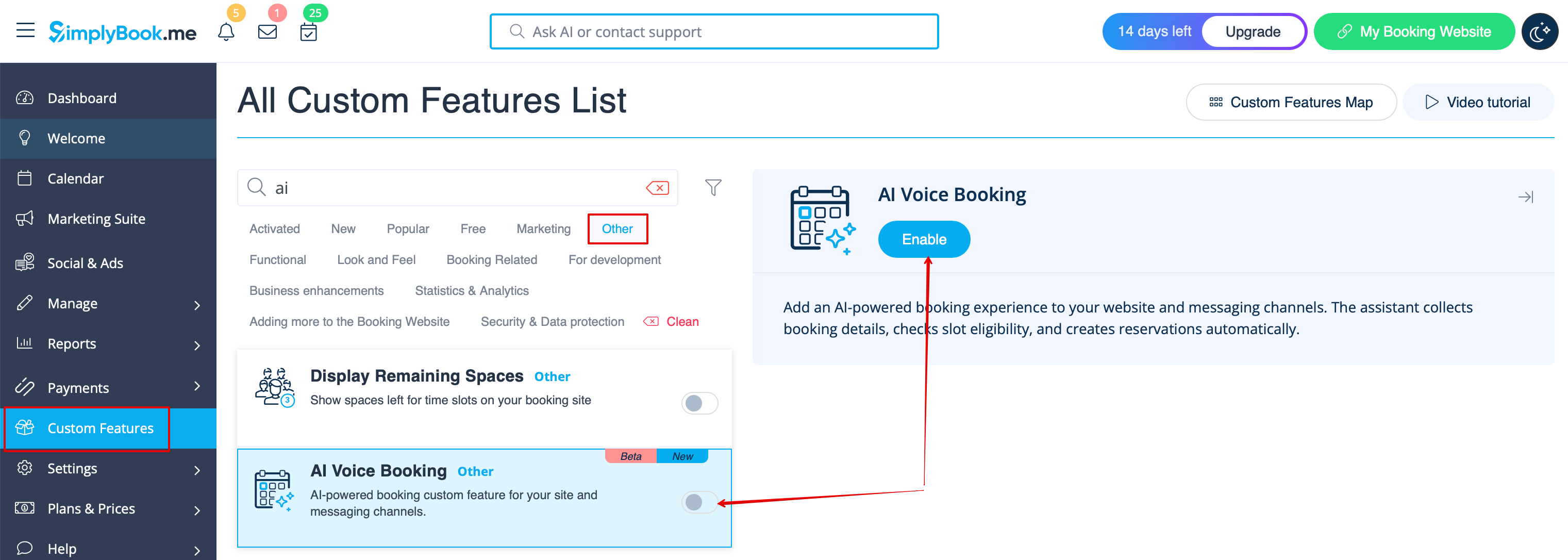The image size is (1568, 560).
Task: Clear the search field text
Action: (657, 188)
